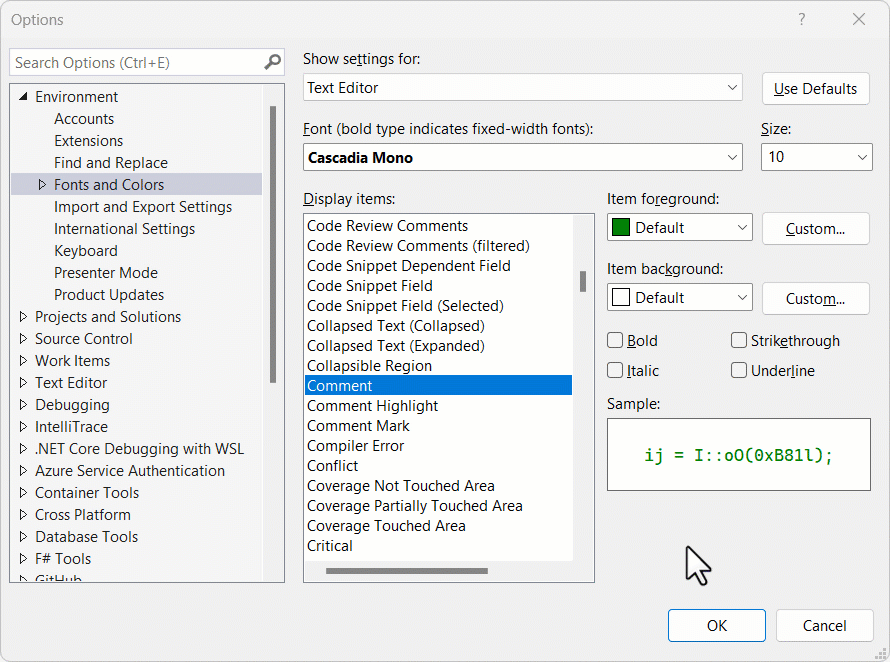Click the search magnifying glass icon

click(x=271, y=62)
